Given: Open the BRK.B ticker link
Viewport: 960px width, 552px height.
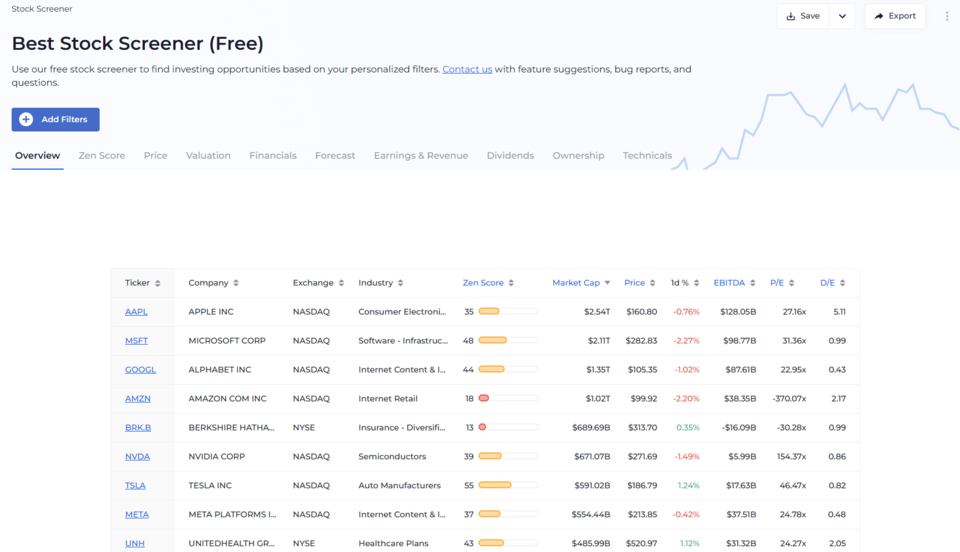Looking at the screenshot, I should (x=138, y=428).
